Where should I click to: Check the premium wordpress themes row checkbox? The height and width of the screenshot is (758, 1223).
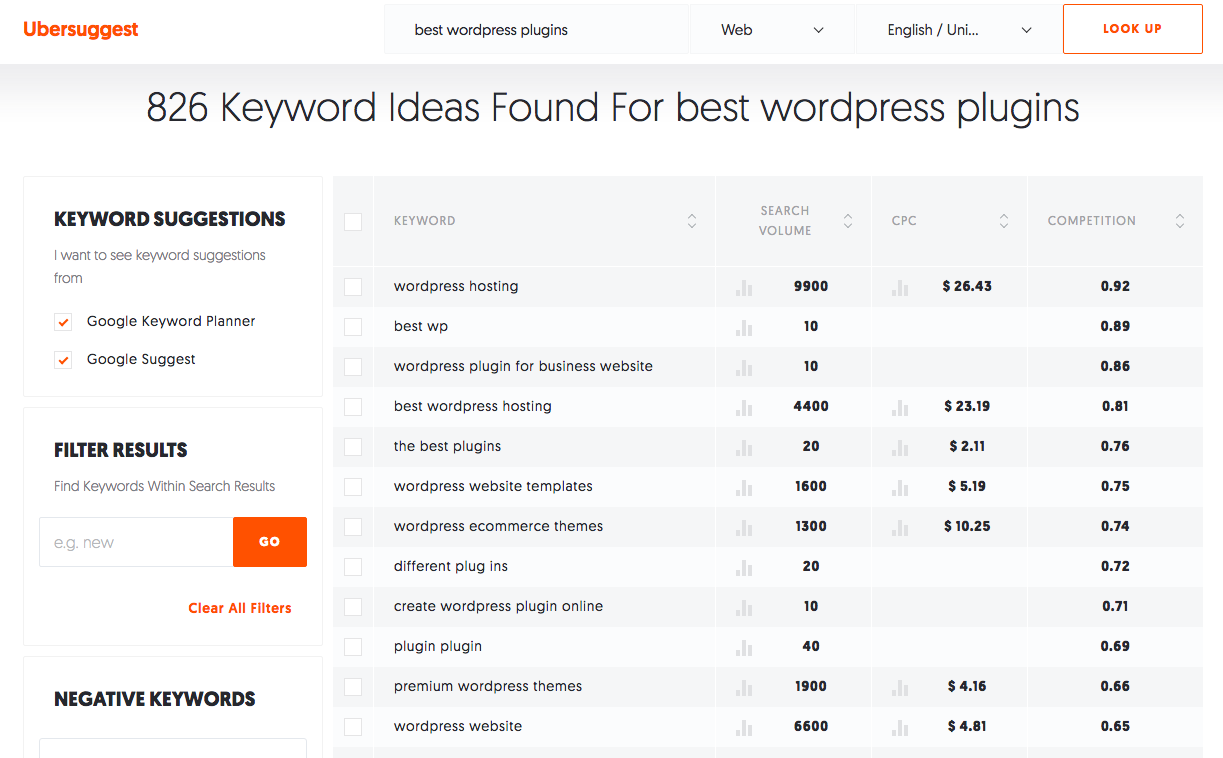point(353,687)
